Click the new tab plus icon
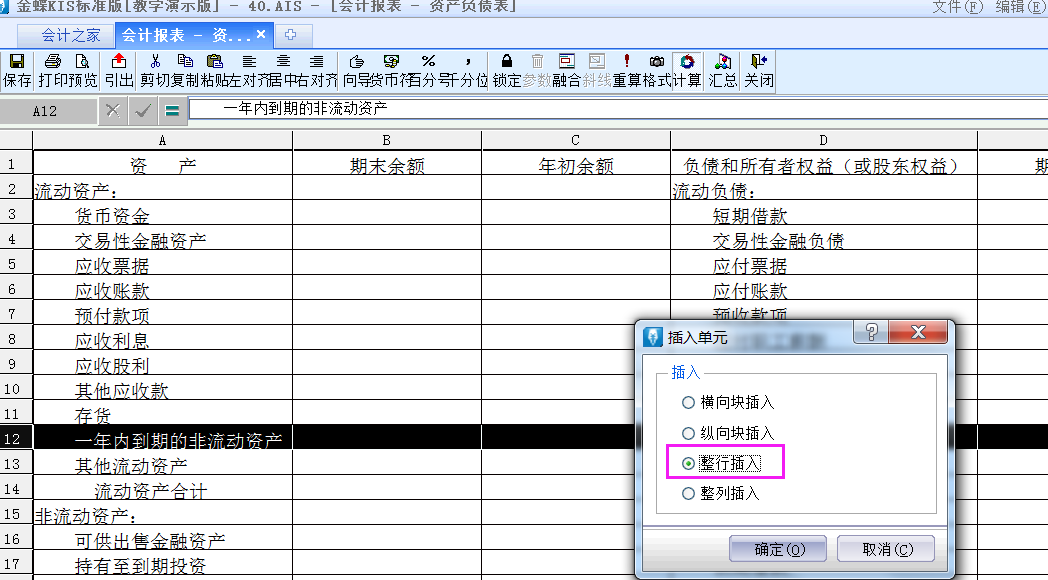The height and width of the screenshot is (580, 1048). (x=290, y=33)
